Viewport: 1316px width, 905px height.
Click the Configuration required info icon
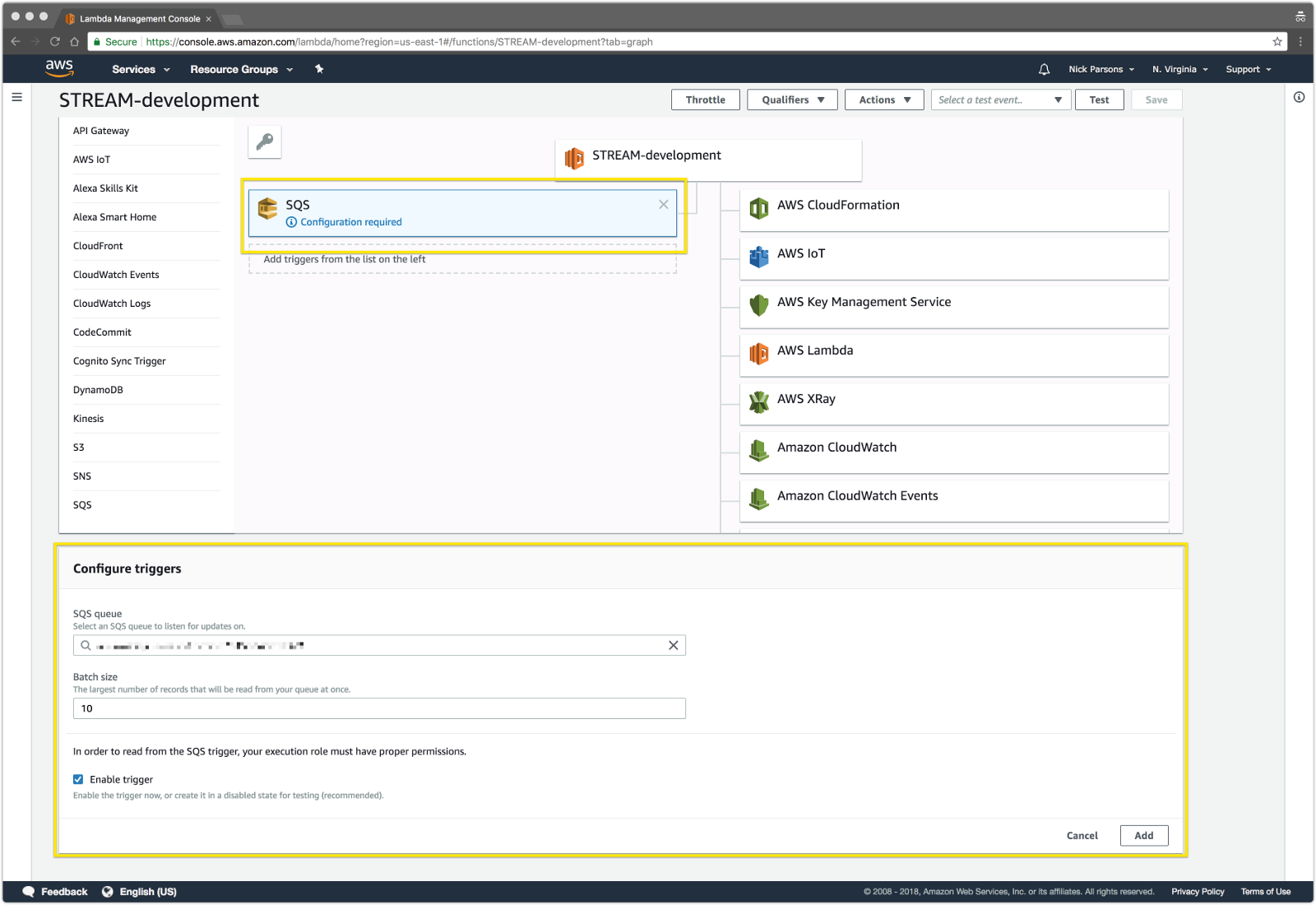pyautogui.click(x=291, y=222)
